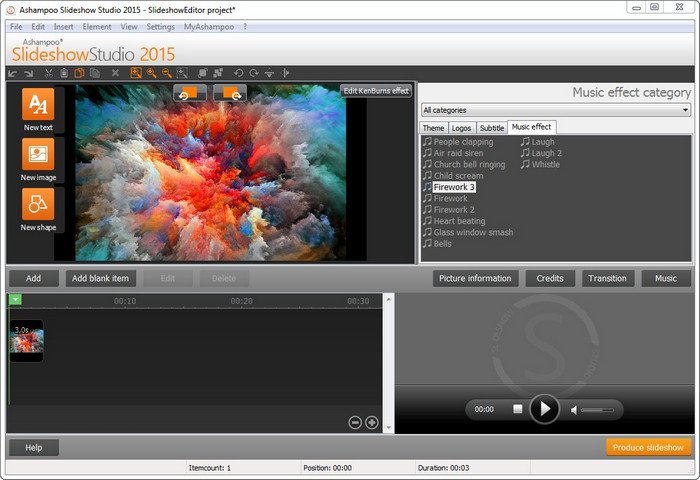Viewport: 700px width, 480px height.
Task: Select Heart beating sound effect
Action: click(454, 221)
